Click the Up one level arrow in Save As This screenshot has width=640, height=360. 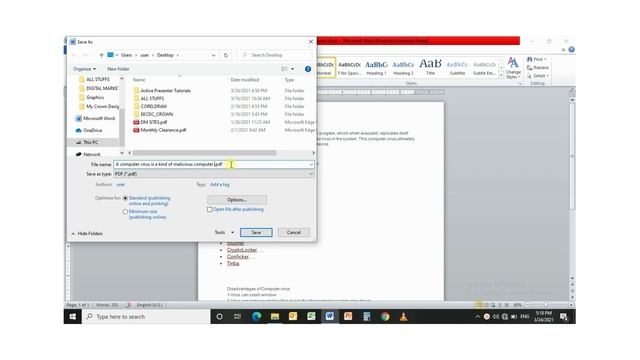pos(101,55)
